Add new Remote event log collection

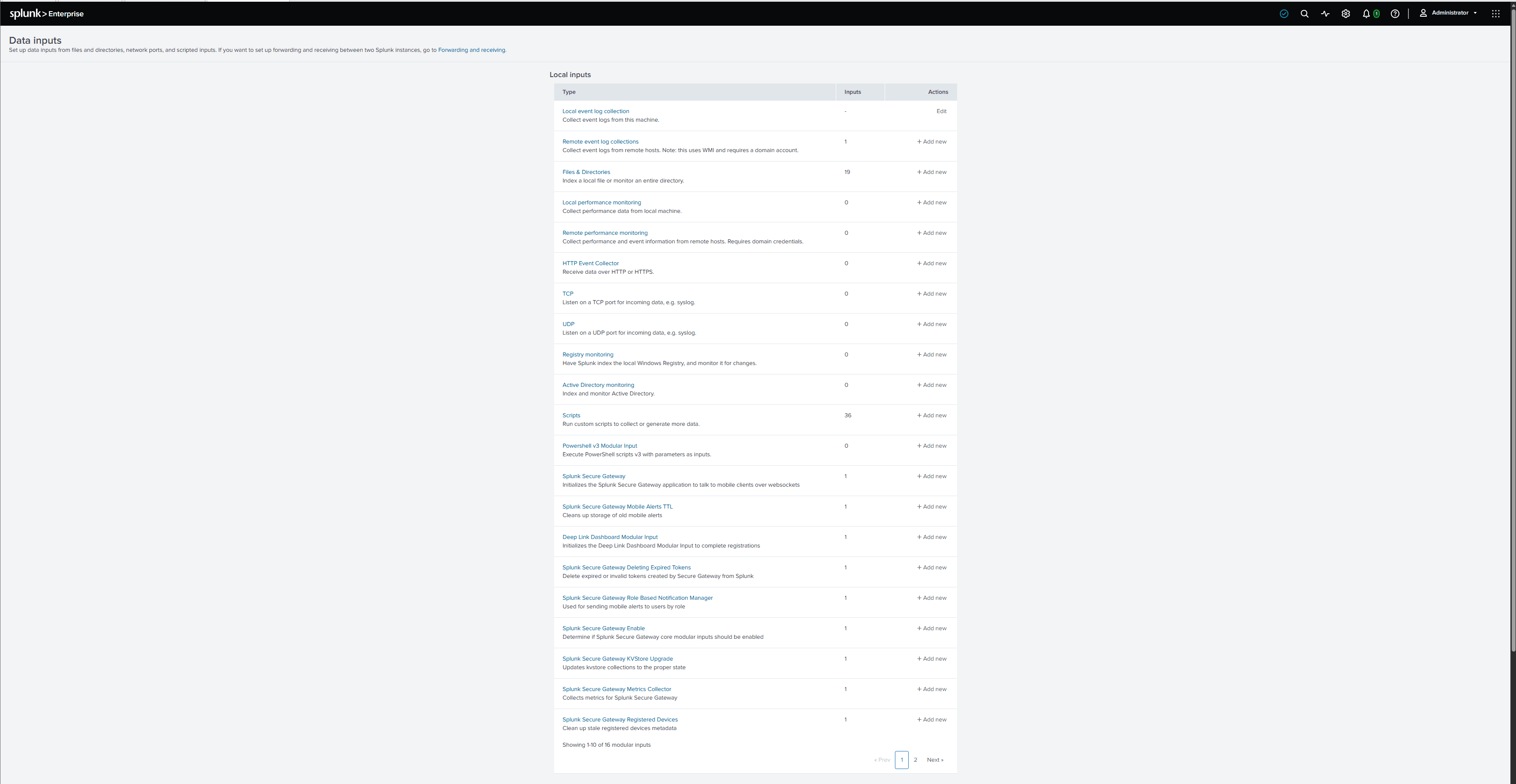click(x=932, y=142)
